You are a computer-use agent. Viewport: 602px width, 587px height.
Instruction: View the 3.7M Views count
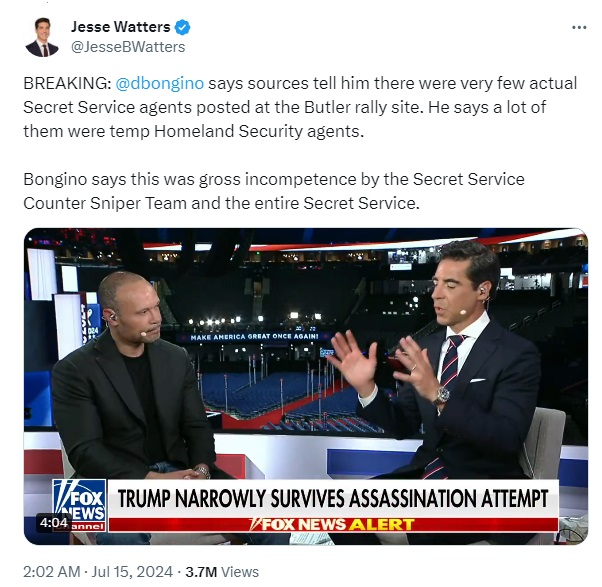(x=222, y=572)
